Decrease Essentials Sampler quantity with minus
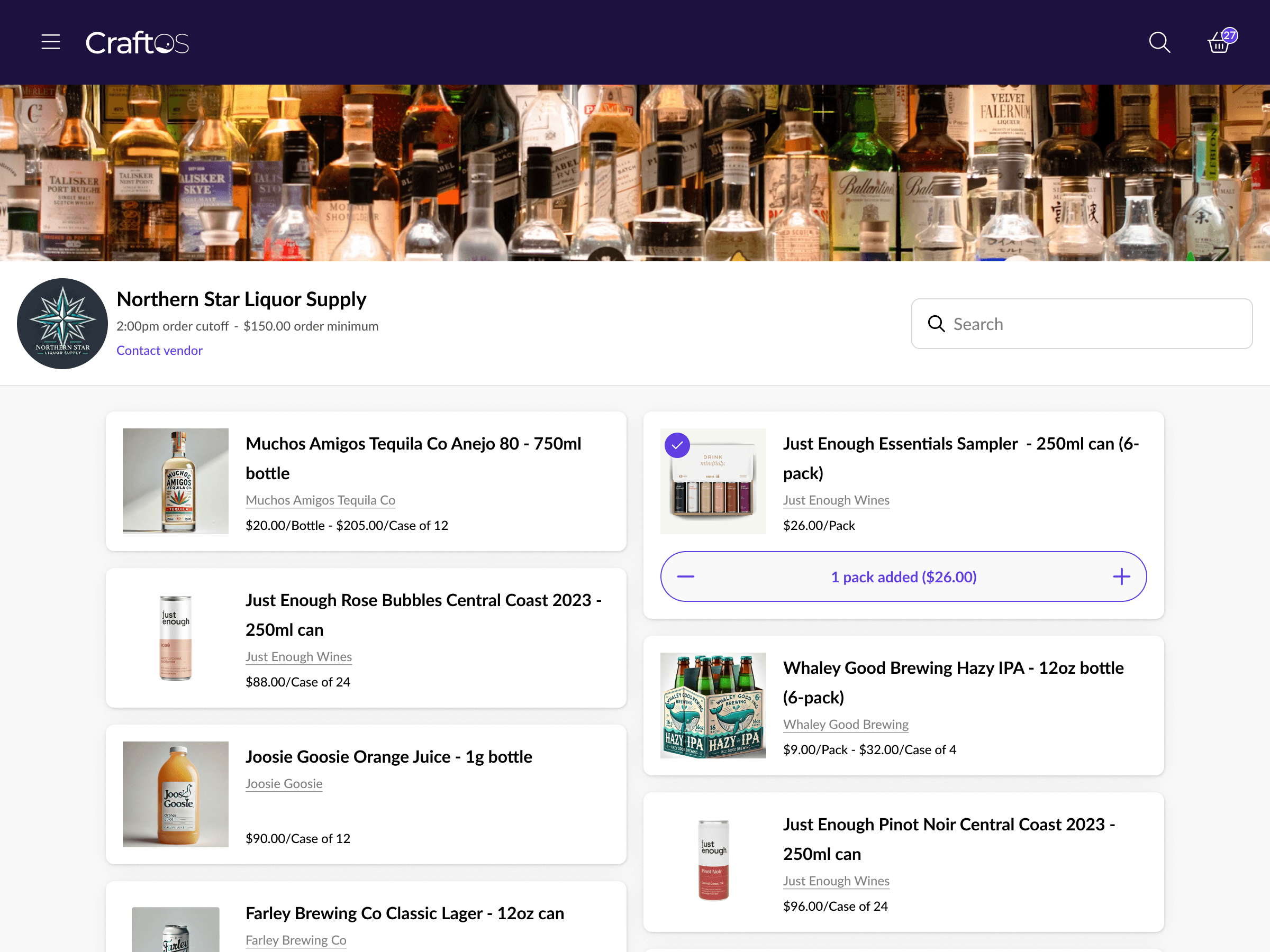This screenshot has height=952, width=1270. point(685,576)
